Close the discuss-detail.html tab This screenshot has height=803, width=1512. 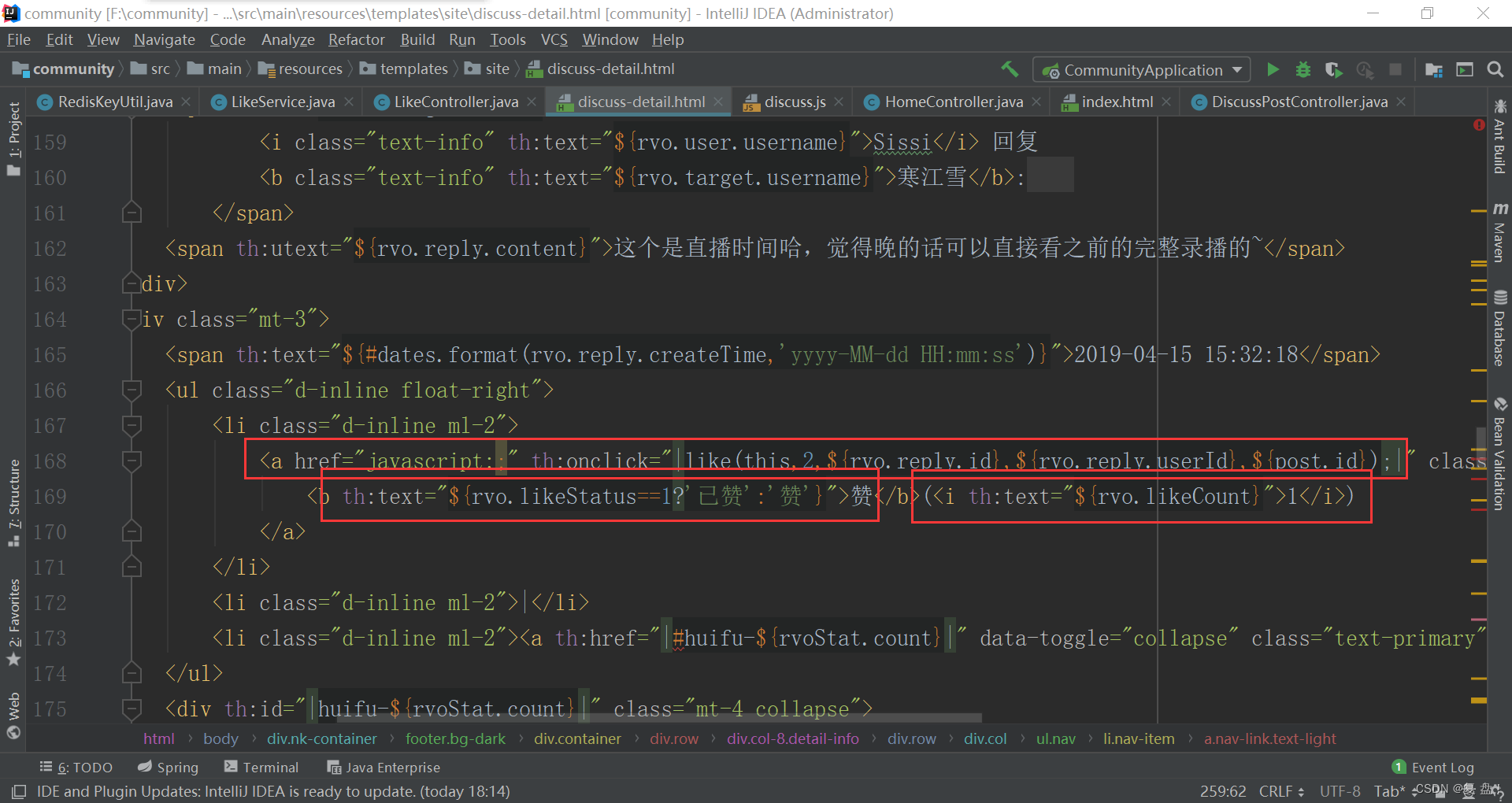pyautogui.click(x=718, y=102)
